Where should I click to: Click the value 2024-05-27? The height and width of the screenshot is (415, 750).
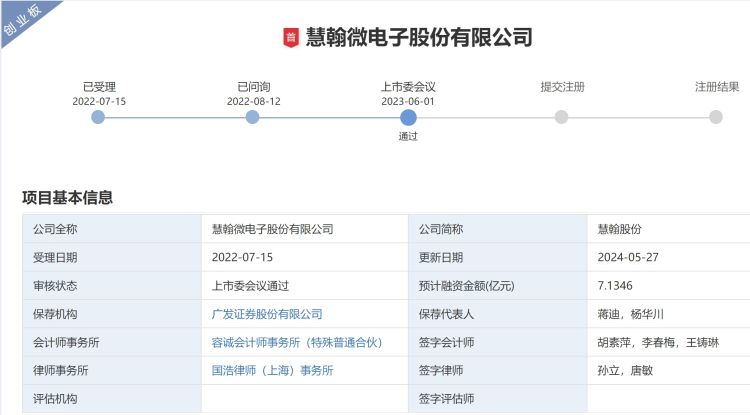click(628, 257)
